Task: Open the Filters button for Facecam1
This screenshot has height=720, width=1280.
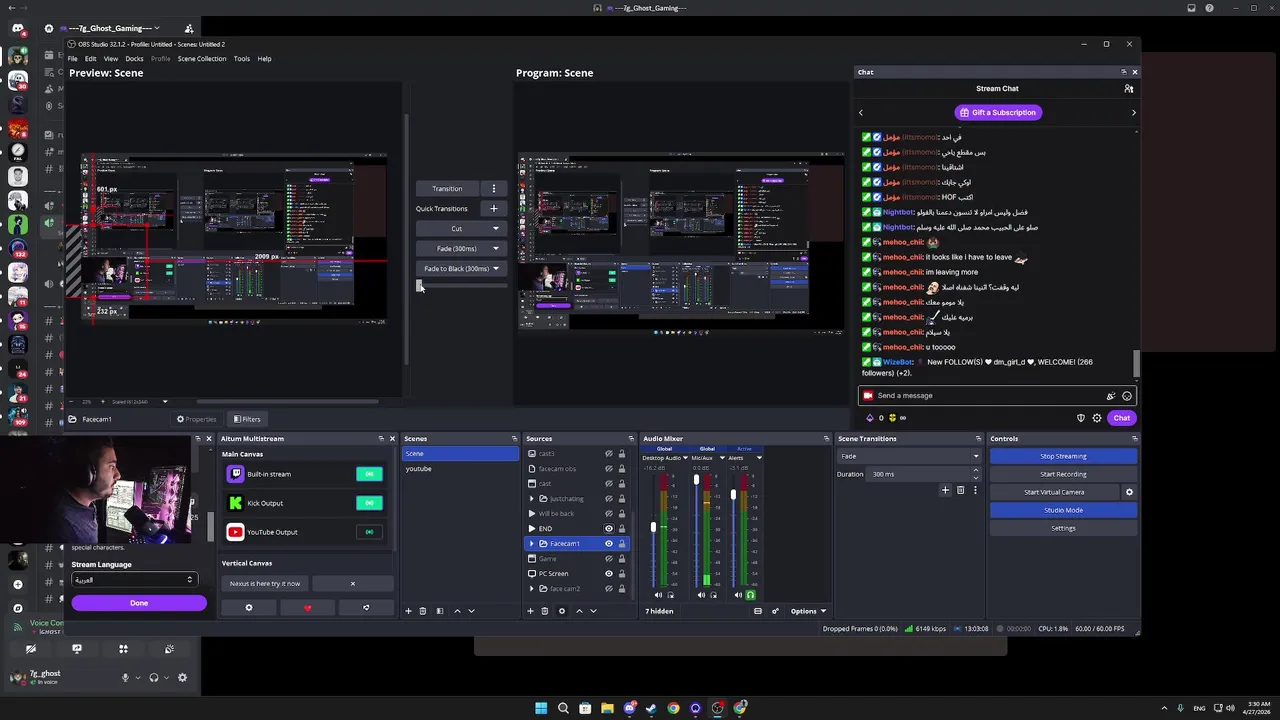Action: click(x=247, y=419)
